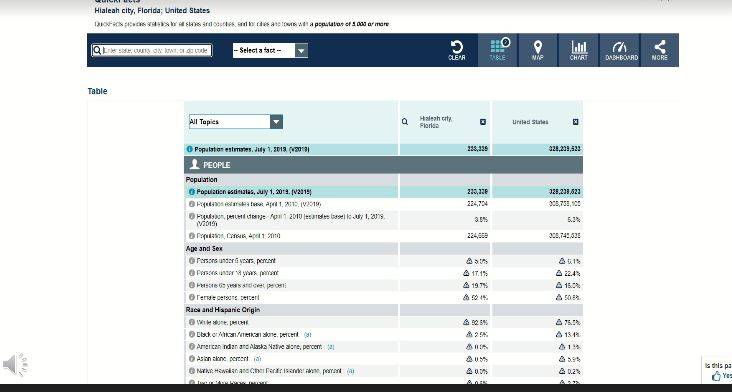Click warning triangle beside Hialeah under 5 years value
This screenshot has height=392, width=732.
tap(469, 261)
